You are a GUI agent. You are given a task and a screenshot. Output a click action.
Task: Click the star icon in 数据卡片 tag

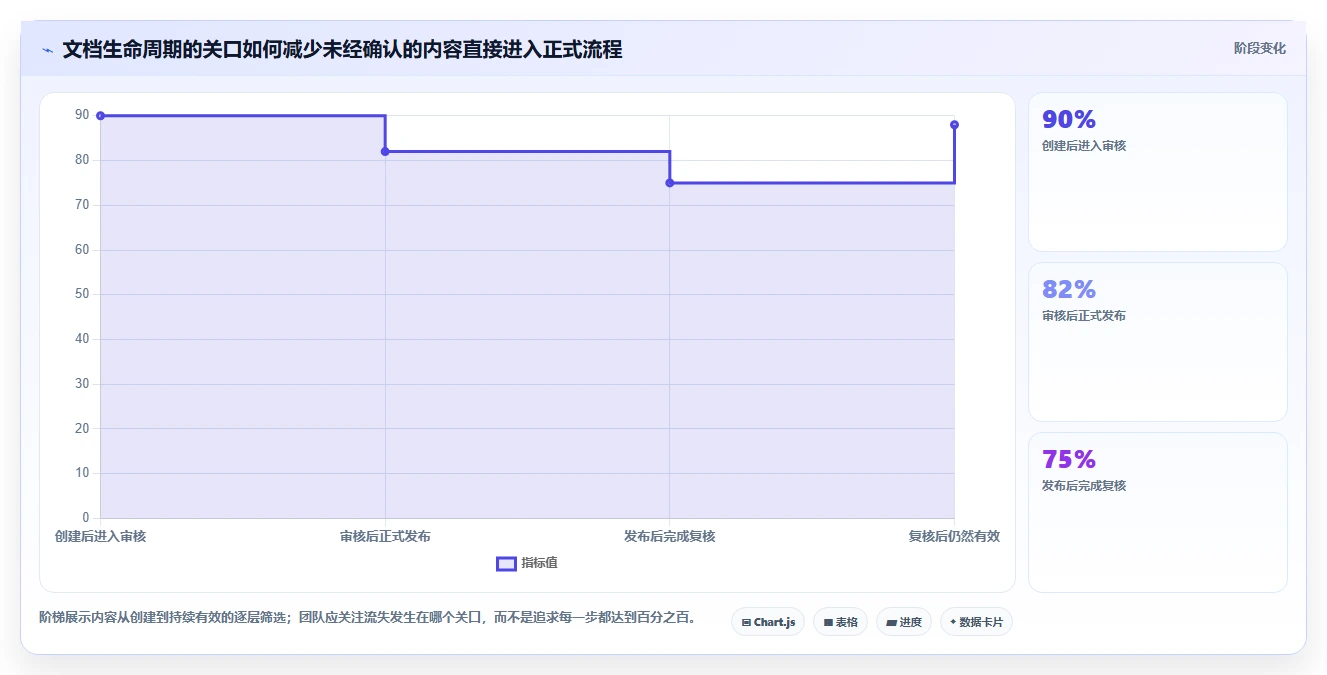(x=953, y=622)
